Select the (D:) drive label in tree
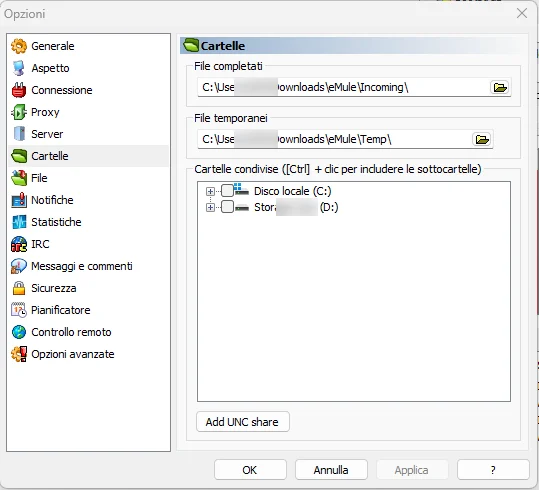 (296, 207)
